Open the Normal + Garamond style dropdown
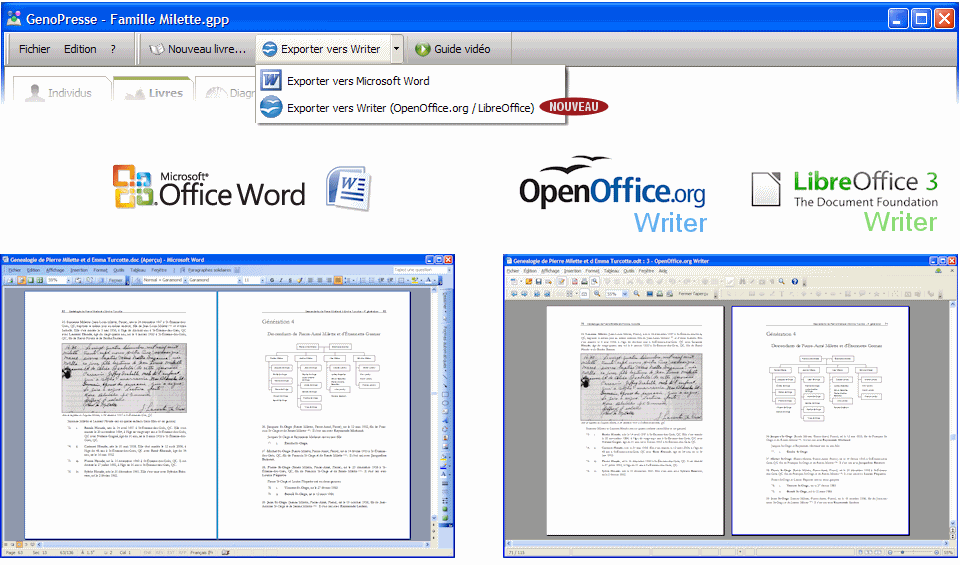The height and width of the screenshot is (565, 960). [186, 280]
